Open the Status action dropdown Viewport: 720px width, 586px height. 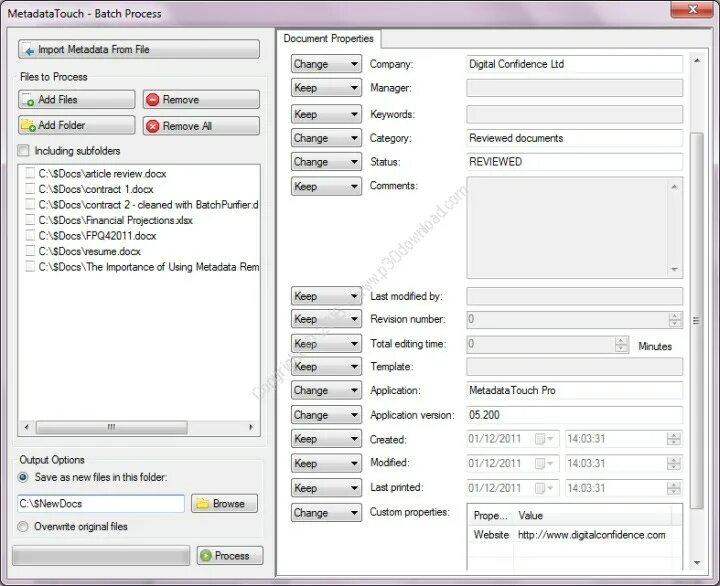click(326, 162)
